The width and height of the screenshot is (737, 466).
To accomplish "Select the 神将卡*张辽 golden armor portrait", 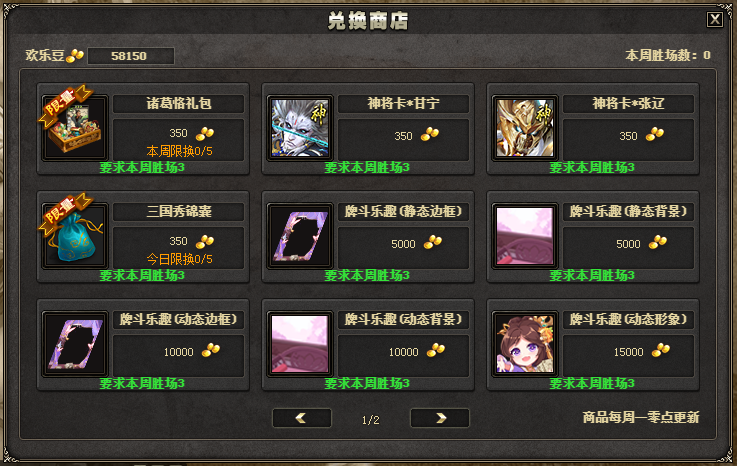I will click(x=525, y=128).
